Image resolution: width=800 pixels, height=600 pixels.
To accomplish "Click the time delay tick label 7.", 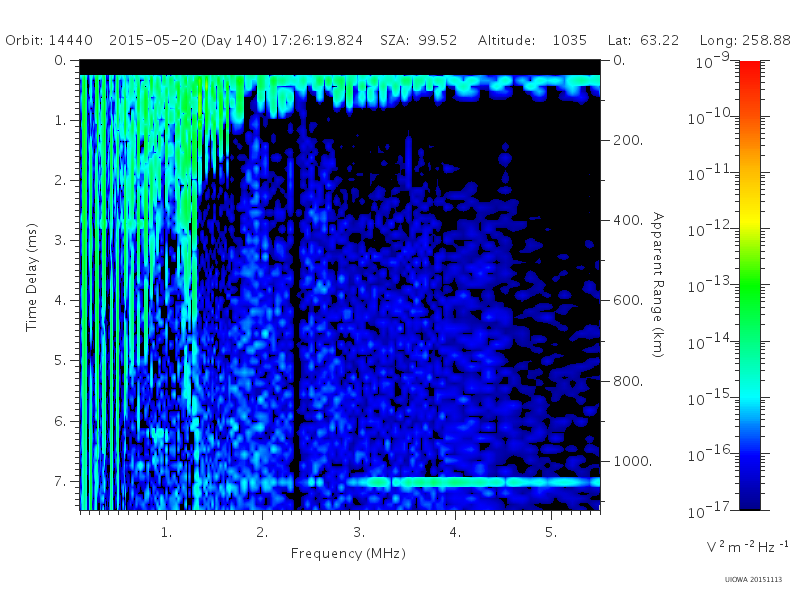I will pyautogui.click(x=60, y=481).
